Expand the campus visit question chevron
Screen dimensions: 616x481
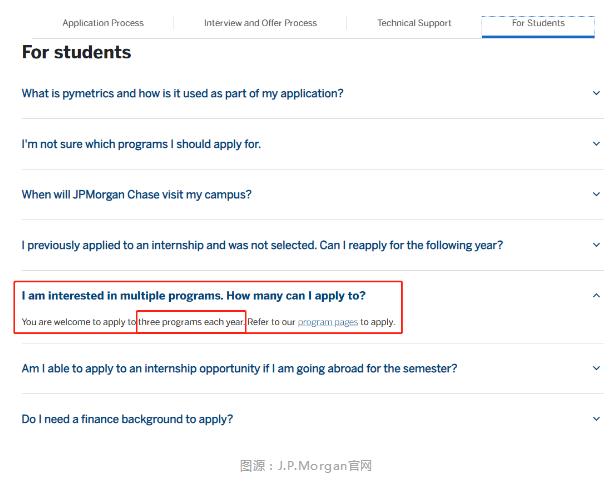(597, 194)
